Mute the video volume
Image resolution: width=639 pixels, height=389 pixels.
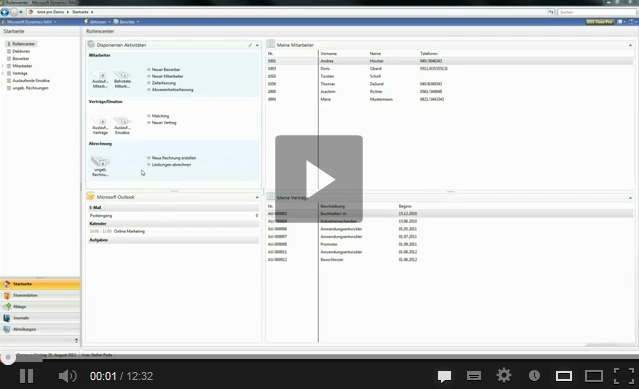click(x=67, y=376)
